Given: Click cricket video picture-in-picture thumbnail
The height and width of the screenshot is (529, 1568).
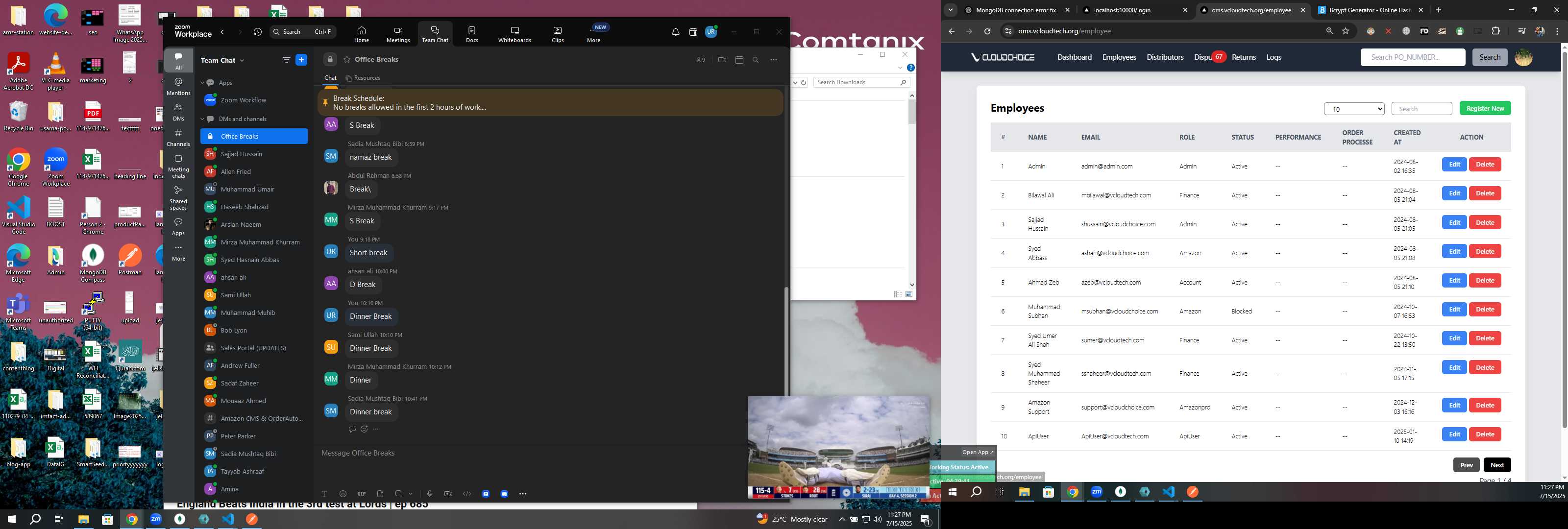Looking at the screenshot, I should tap(838, 448).
